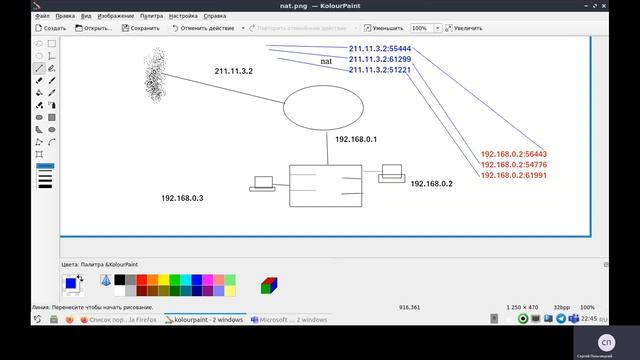Click the clock showing 22:45

click(x=589, y=319)
